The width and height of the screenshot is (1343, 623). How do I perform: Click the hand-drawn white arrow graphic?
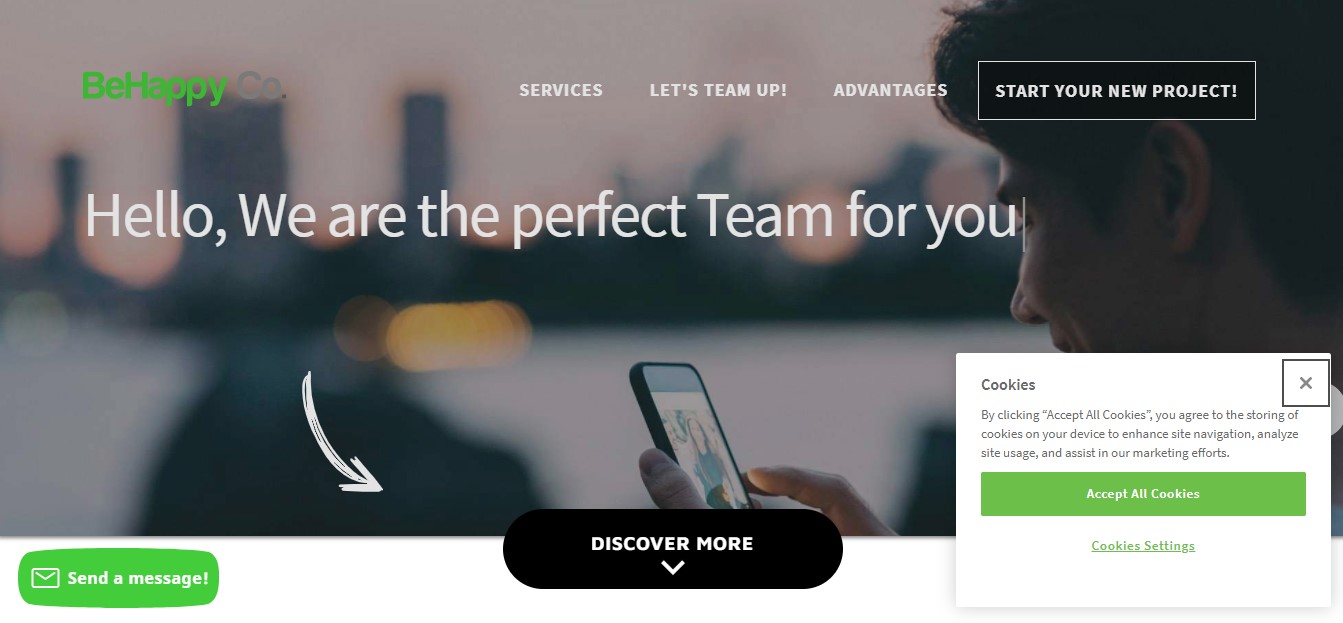click(x=341, y=432)
